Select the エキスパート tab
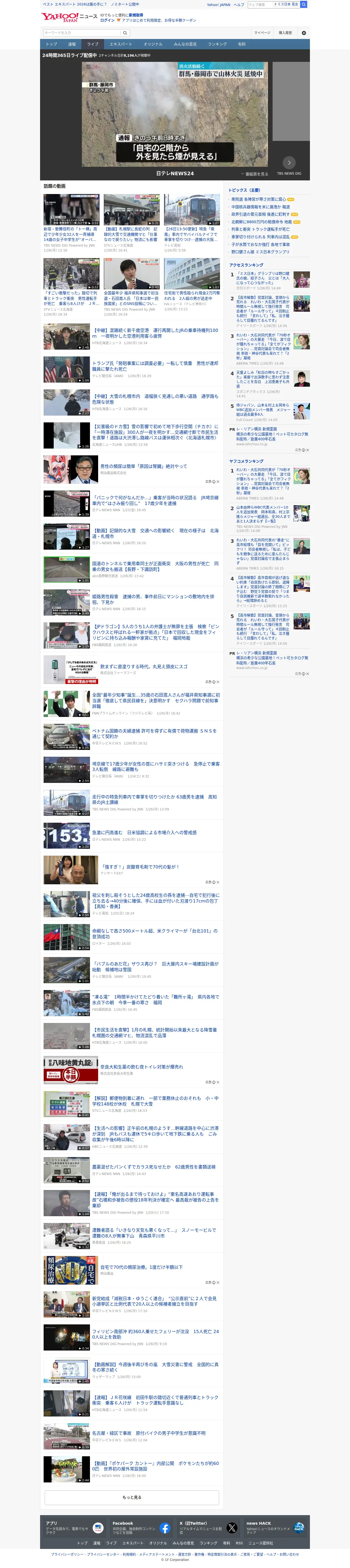Image resolution: width=350 pixels, height=1568 pixels. pos(120,44)
